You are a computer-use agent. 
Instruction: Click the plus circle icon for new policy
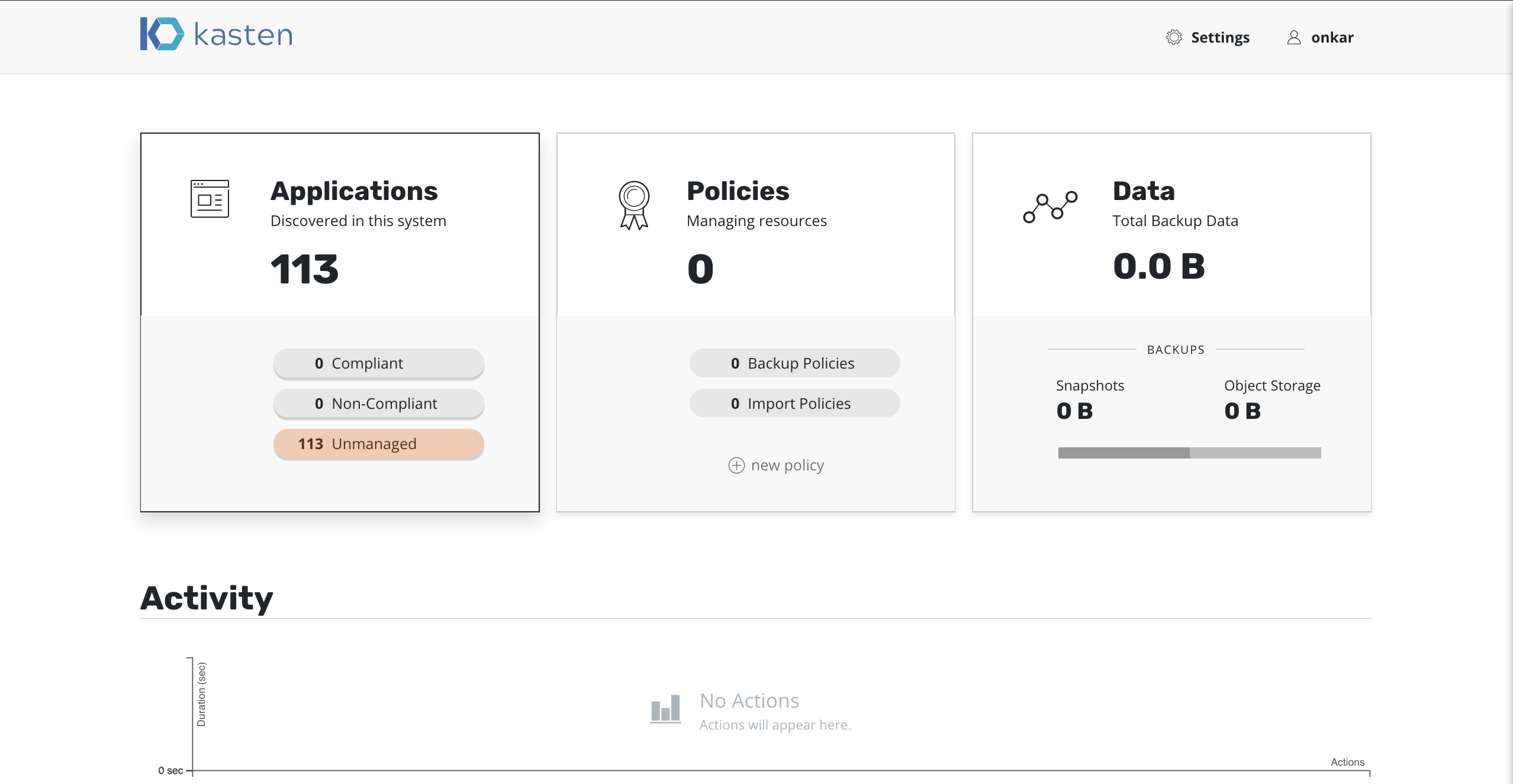[736, 465]
